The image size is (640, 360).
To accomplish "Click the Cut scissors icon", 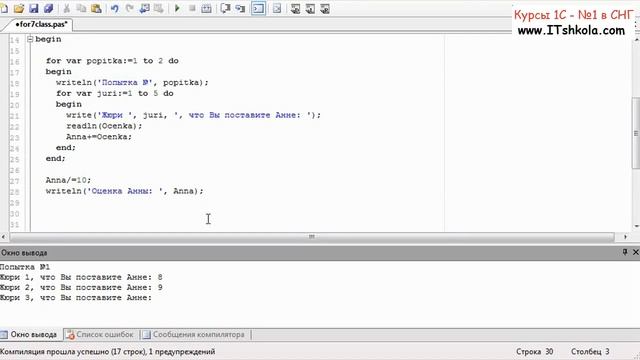I will click(x=67, y=9).
